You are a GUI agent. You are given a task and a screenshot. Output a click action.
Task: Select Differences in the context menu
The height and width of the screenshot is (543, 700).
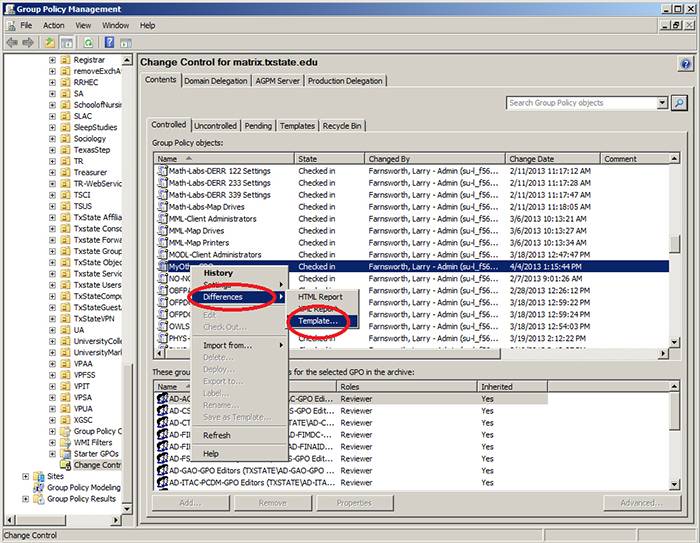click(239, 297)
